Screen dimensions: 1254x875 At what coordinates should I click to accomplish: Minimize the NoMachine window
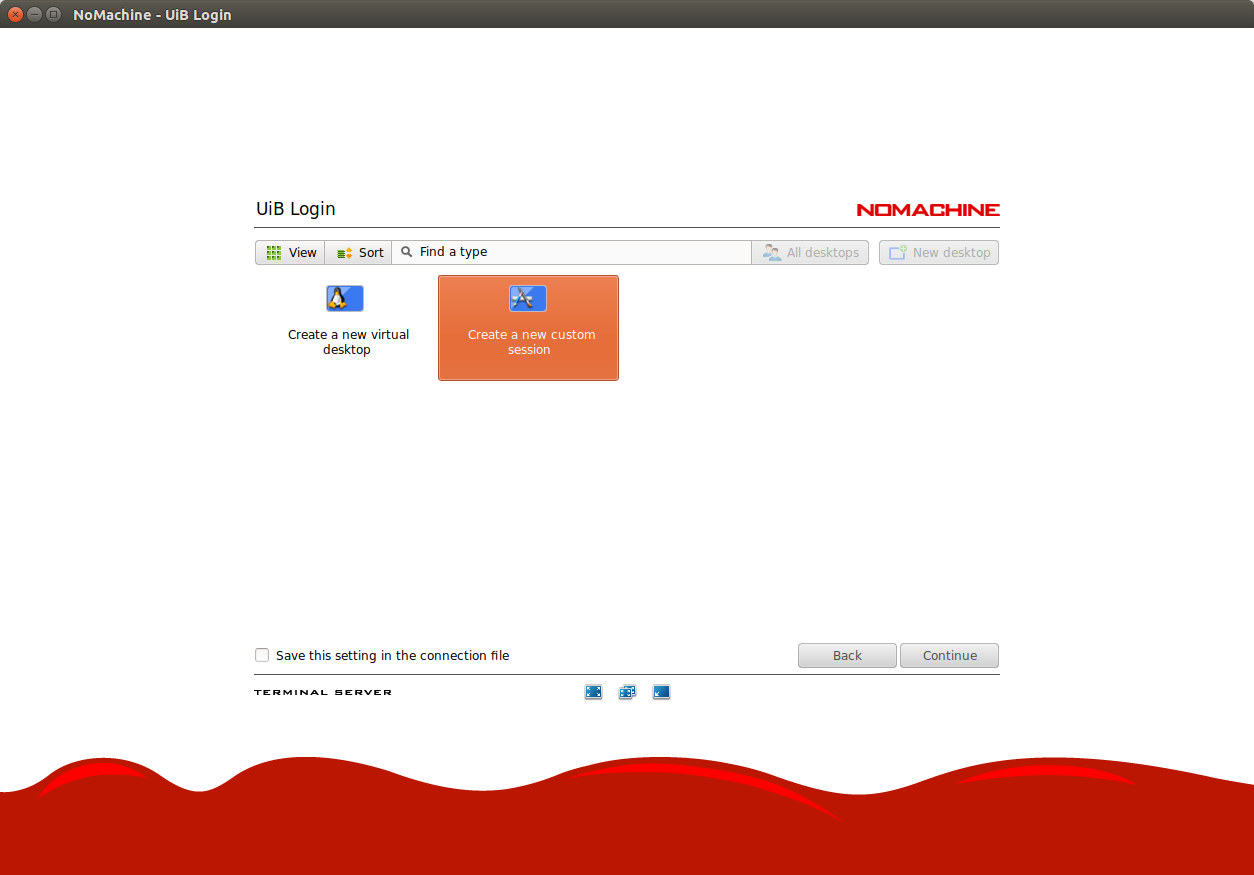(x=34, y=15)
